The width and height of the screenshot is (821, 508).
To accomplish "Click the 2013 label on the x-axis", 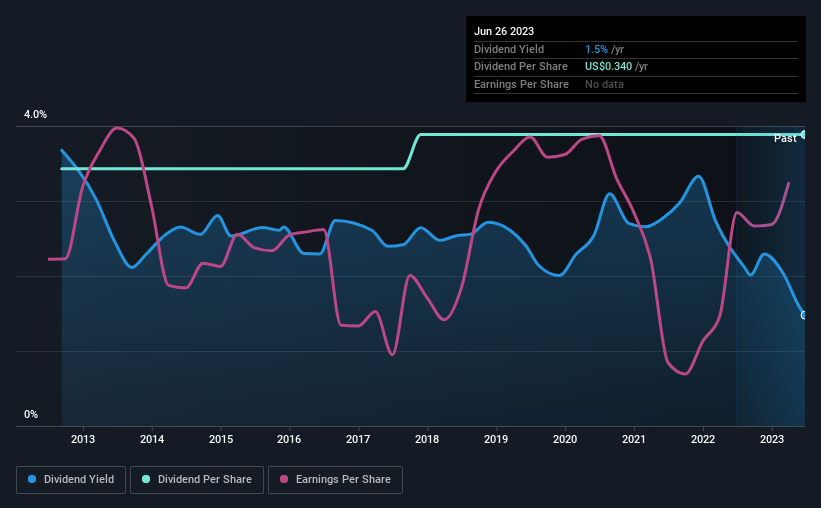I will tap(83, 439).
